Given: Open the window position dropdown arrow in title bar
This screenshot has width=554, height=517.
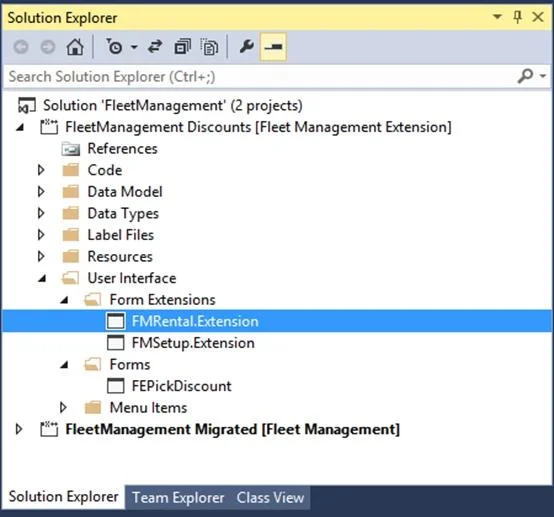Looking at the screenshot, I should [497, 17].
